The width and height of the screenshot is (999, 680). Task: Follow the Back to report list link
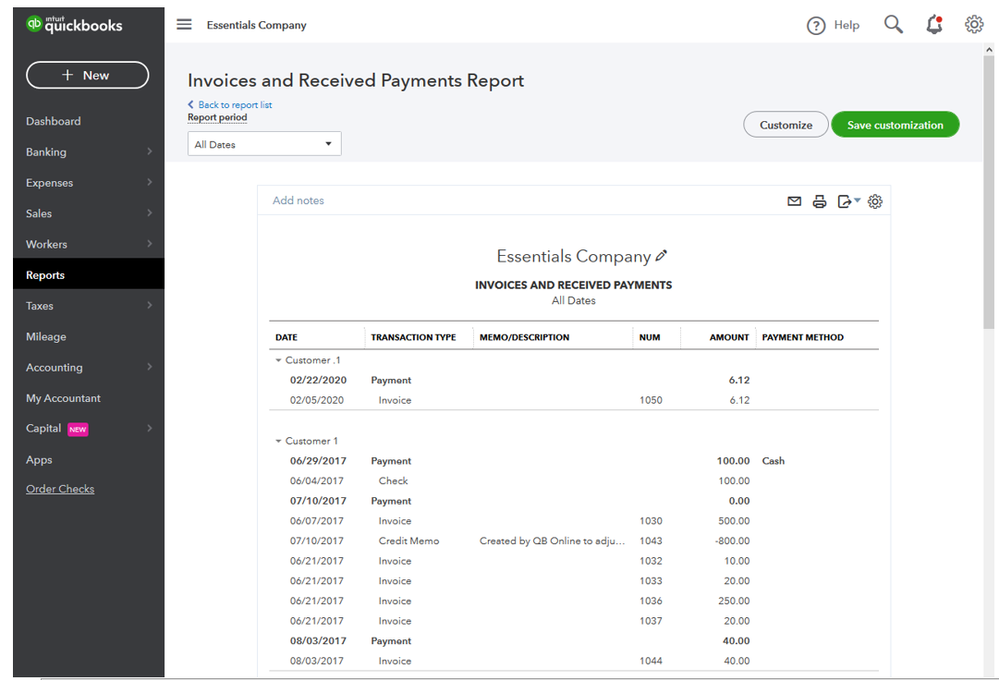click(x=235, y=105)
